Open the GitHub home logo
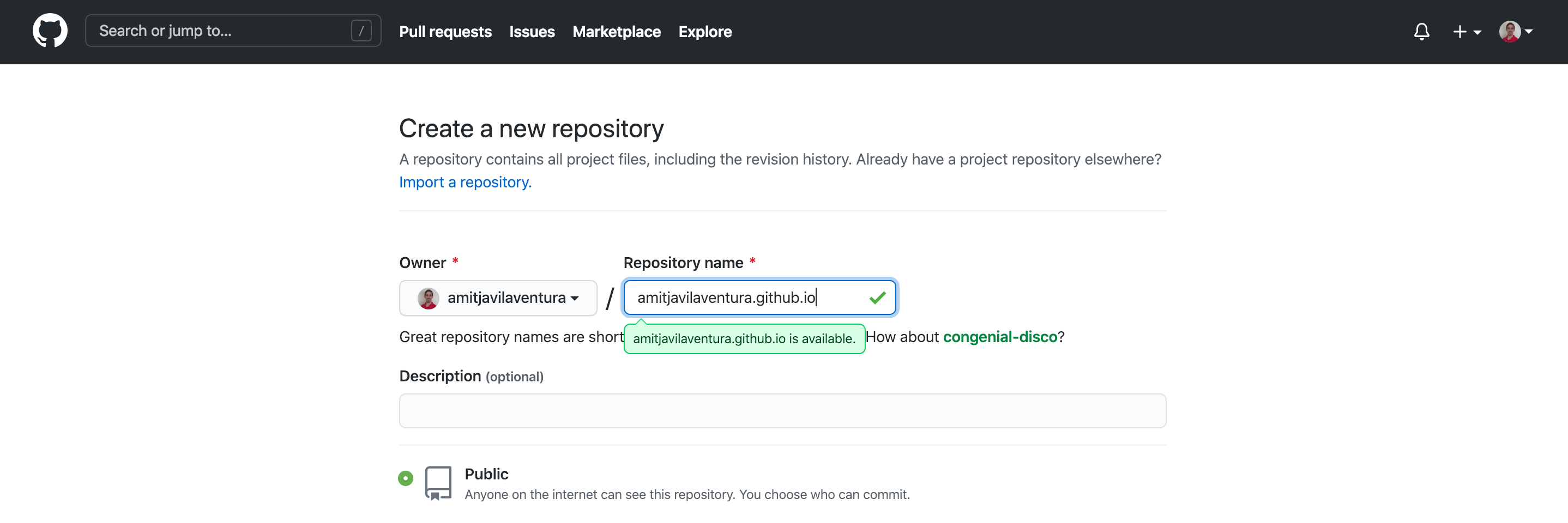The height and width of the screenshot is (523, 1568). [x=50, y=31]
